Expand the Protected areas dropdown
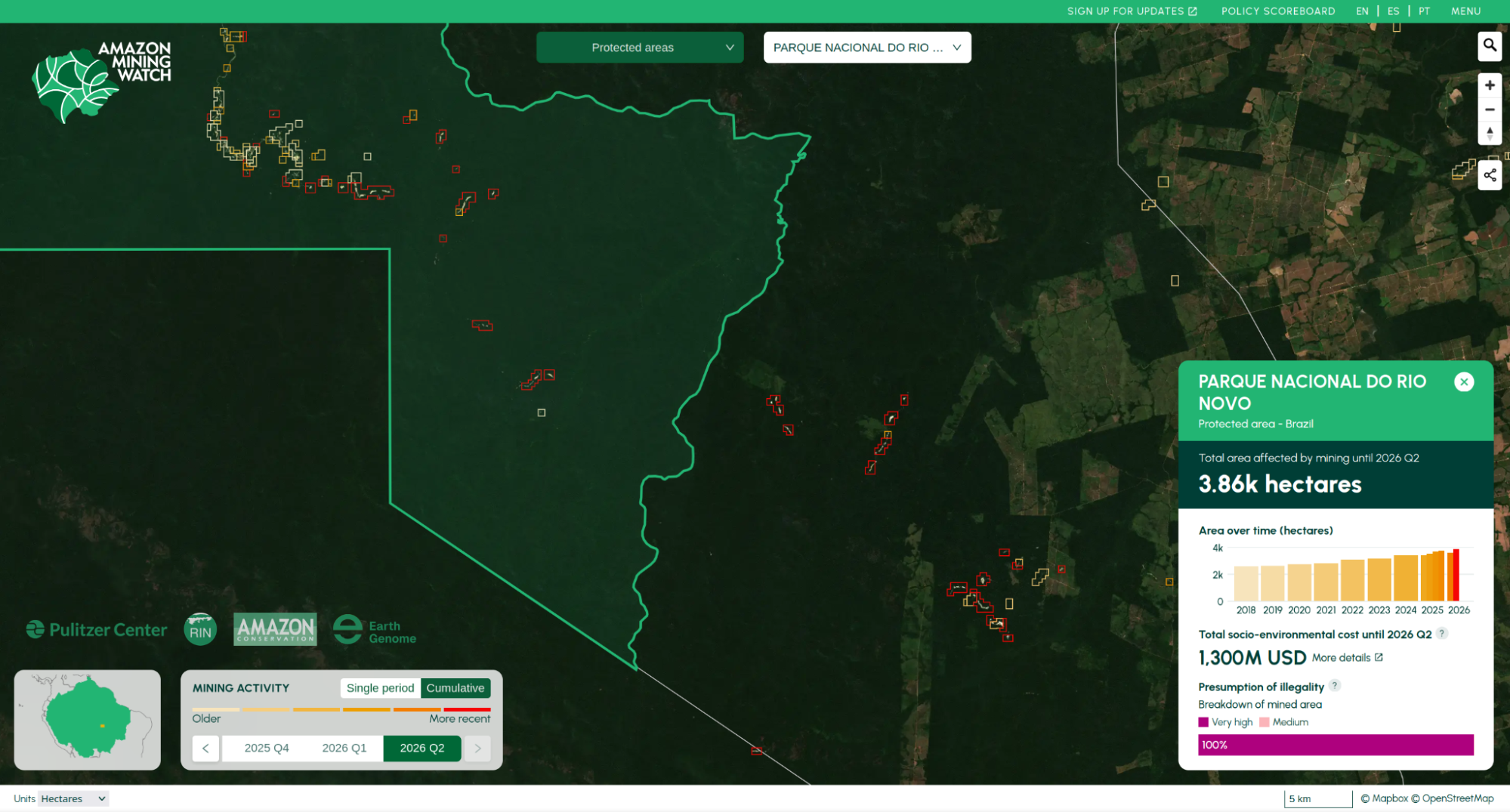This screenshot has width=1510, height=812. 640,48
